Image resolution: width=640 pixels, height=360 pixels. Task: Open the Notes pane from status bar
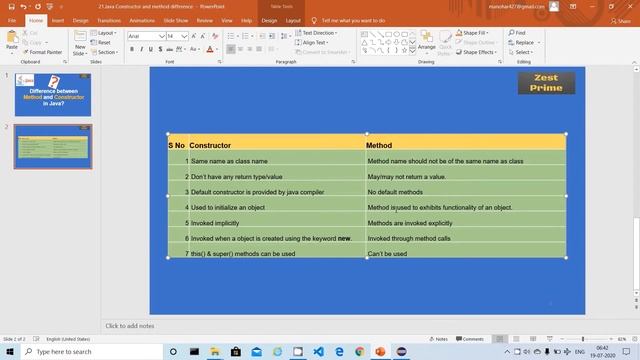[439, 339]
